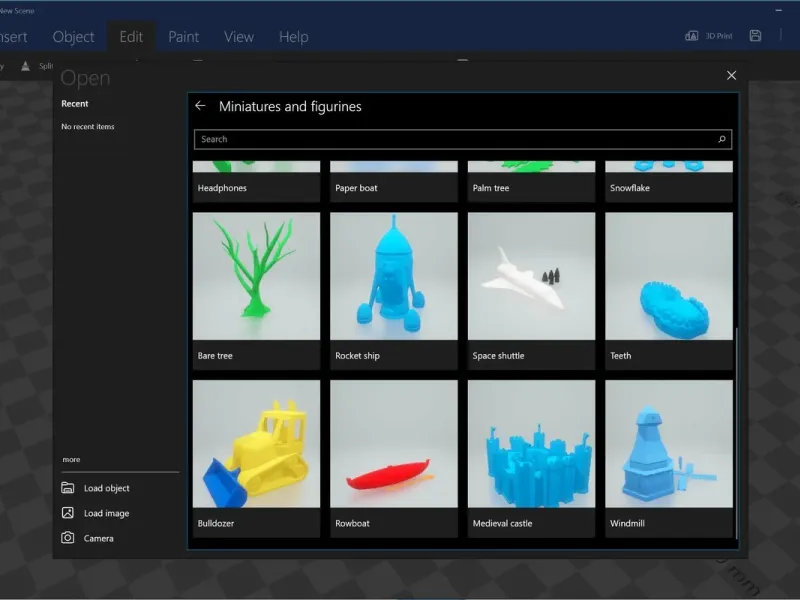This screenshot has height=600, width=800.
Task: Click the Paper boat label
Action: 356,188
